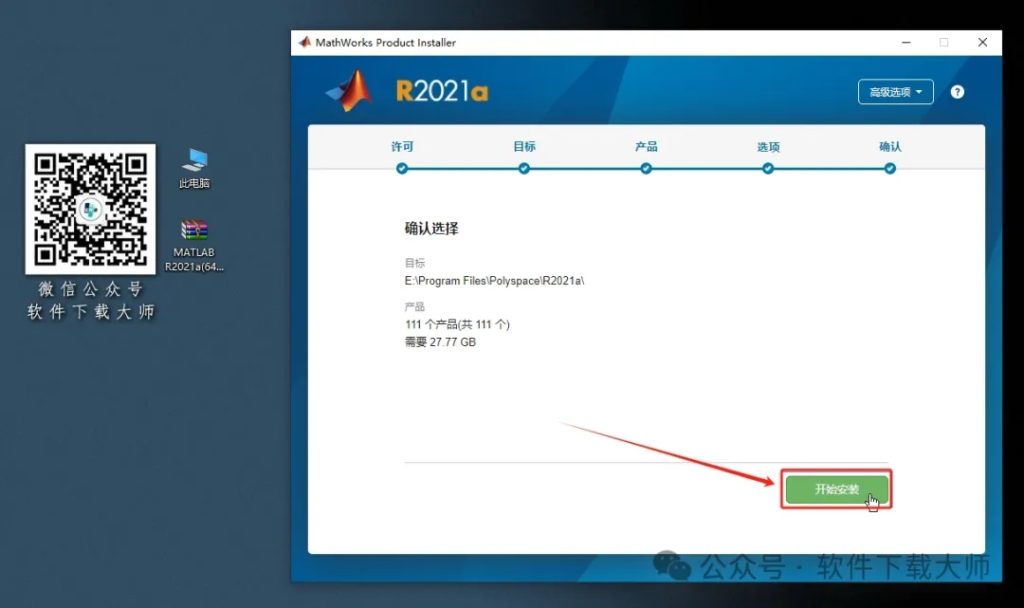The height and width of the screenshot is (608, 1024).
Task: Click the 目标 step checkmark circle
Action: (x=524, y=169)
